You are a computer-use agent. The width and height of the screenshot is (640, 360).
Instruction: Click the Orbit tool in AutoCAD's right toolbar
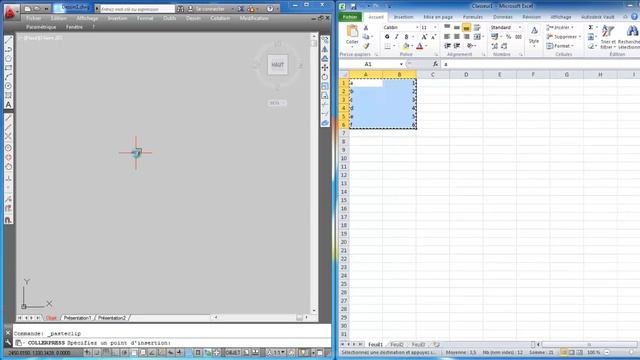click(325, 77)
